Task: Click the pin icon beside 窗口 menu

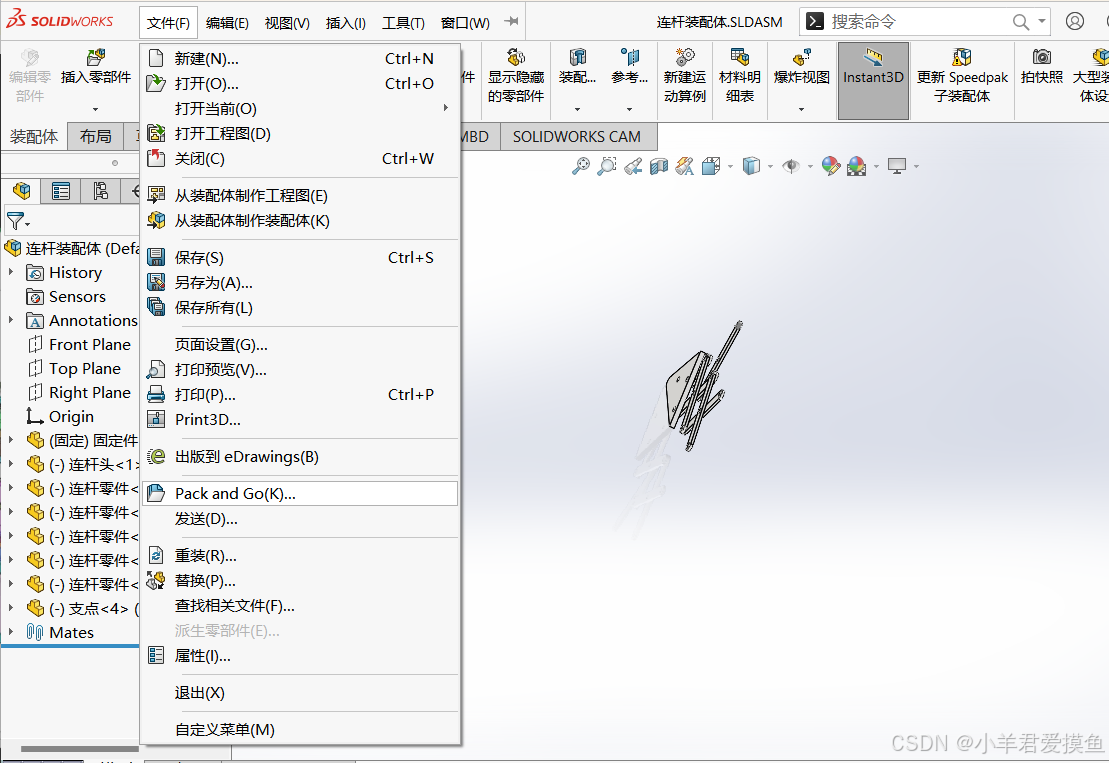Action: tap(511, 22)
